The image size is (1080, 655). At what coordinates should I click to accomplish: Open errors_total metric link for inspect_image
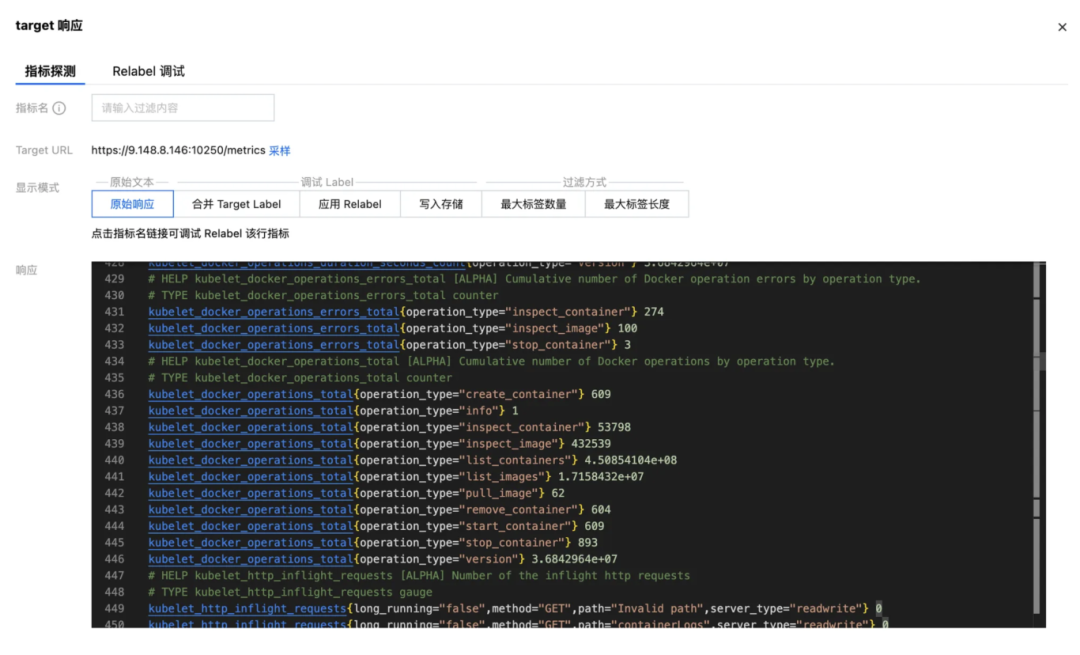pos(273,329)
